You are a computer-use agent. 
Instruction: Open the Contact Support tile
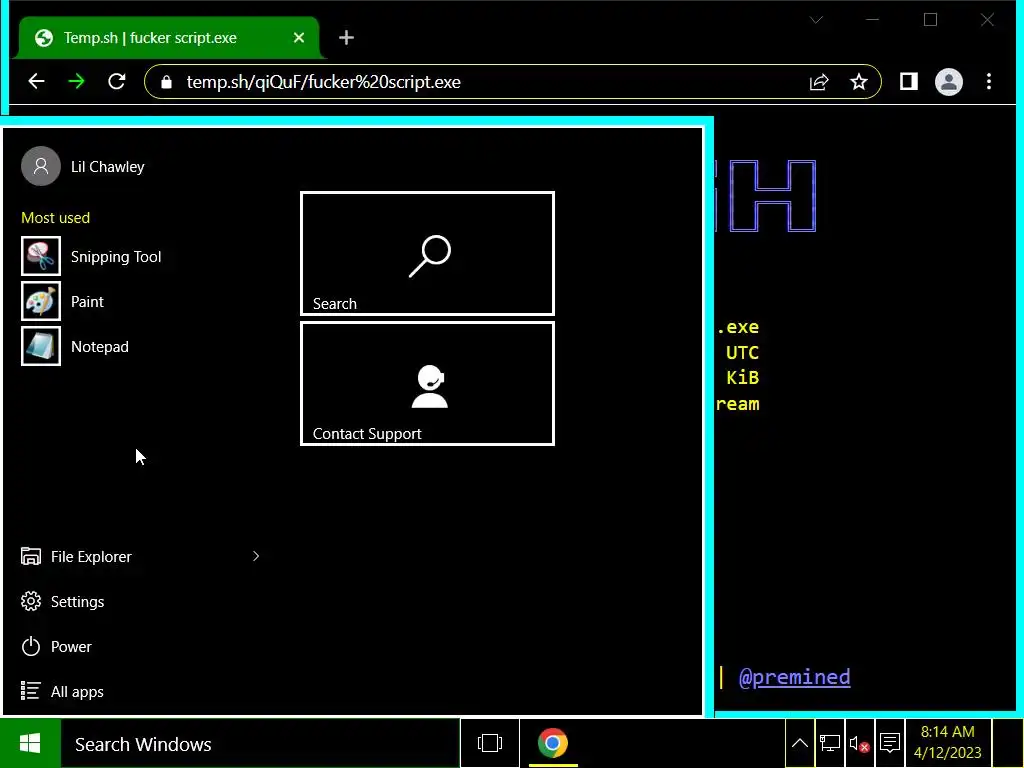[x=427, y=383]
